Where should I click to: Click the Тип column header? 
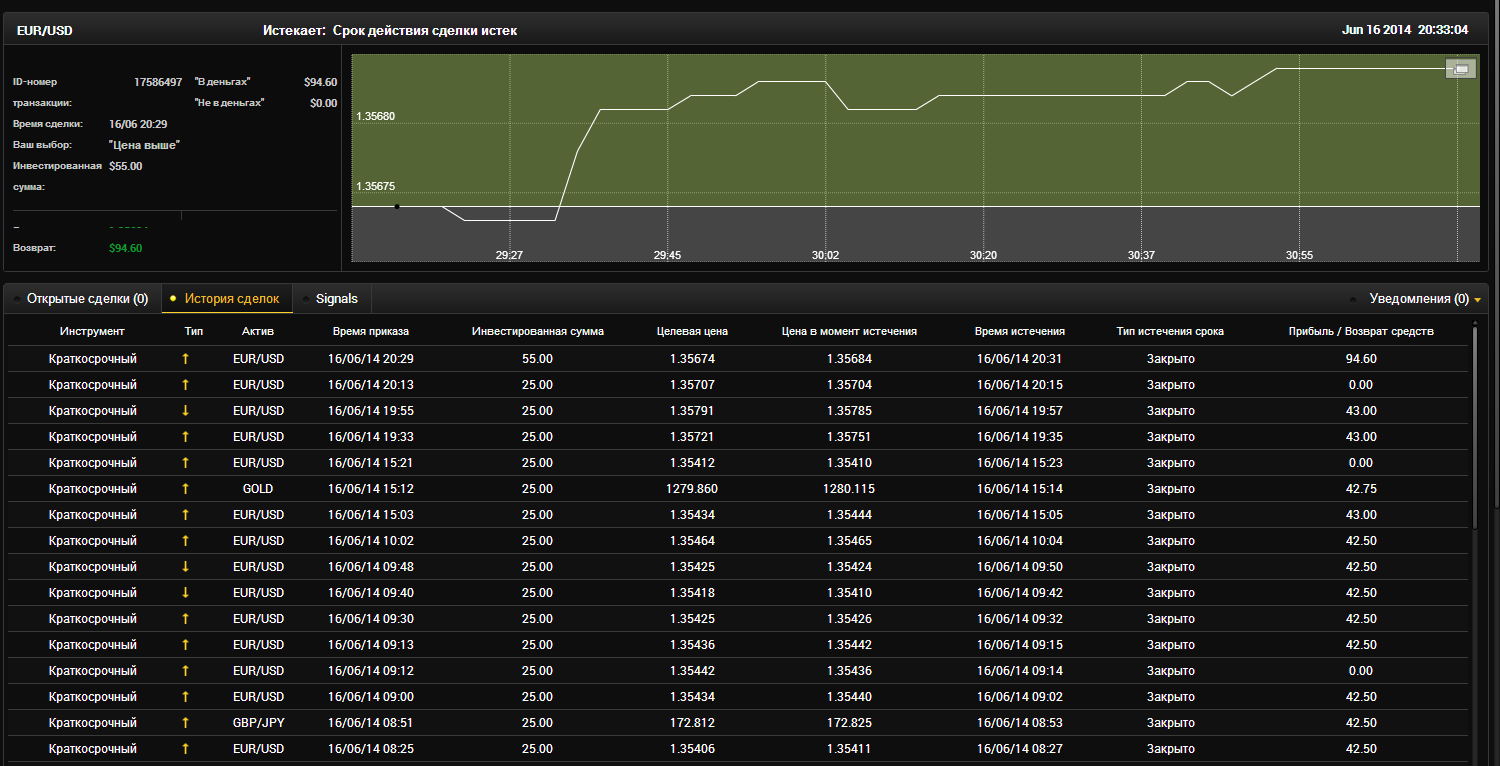point(194,331)
